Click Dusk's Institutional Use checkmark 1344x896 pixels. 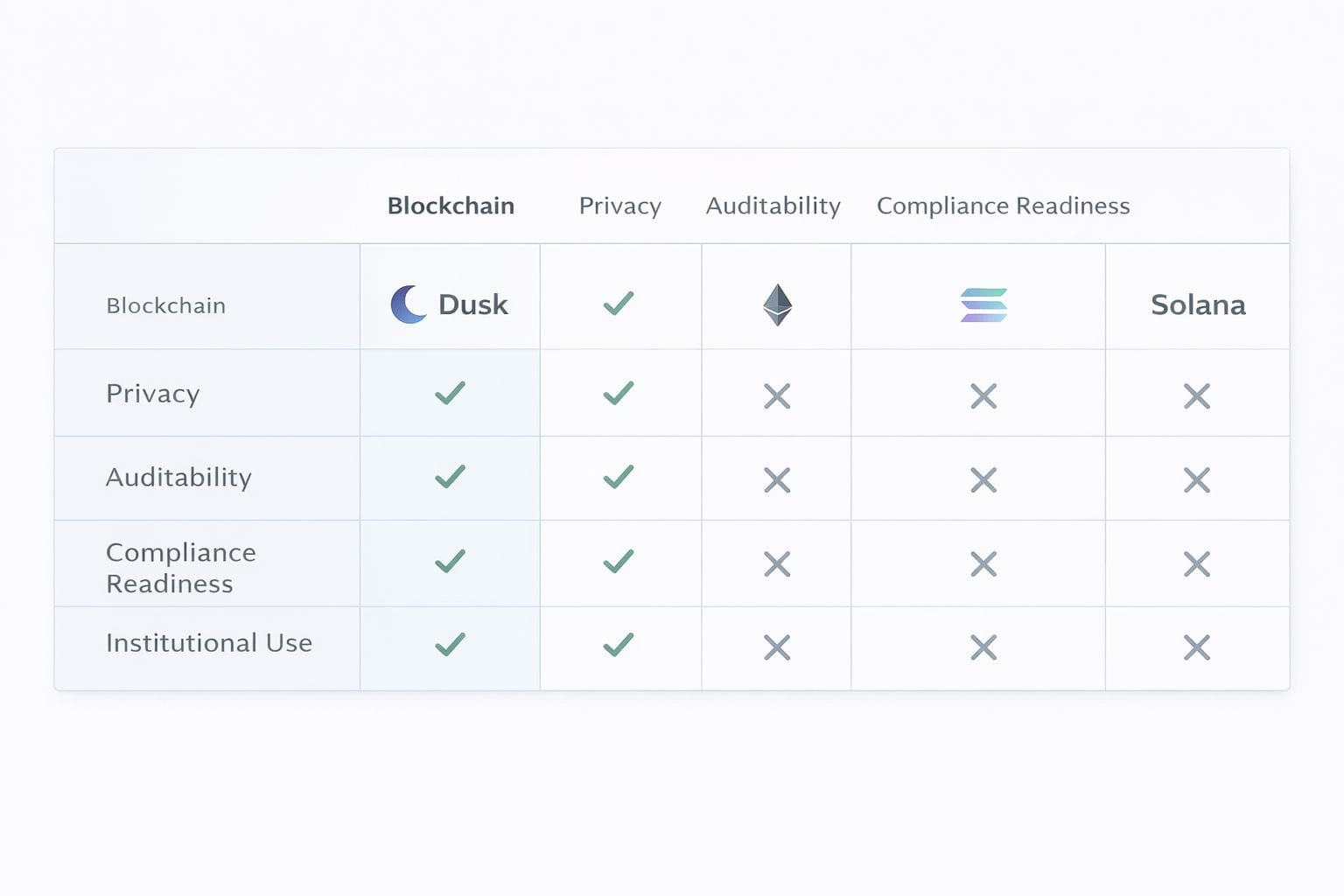[450, 645]
